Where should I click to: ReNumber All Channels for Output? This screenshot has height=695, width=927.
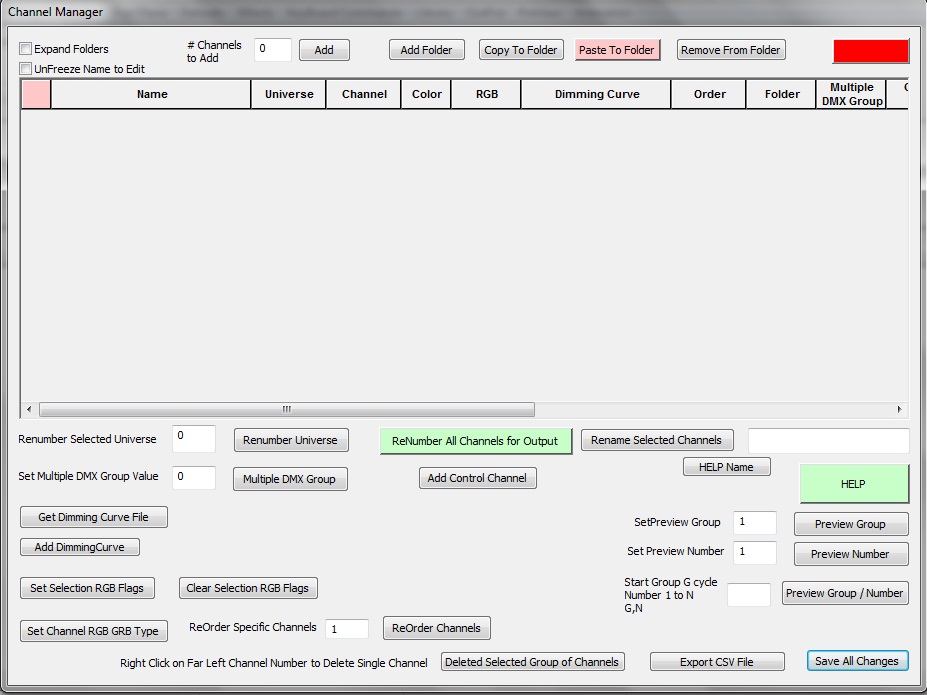(475, 440)
